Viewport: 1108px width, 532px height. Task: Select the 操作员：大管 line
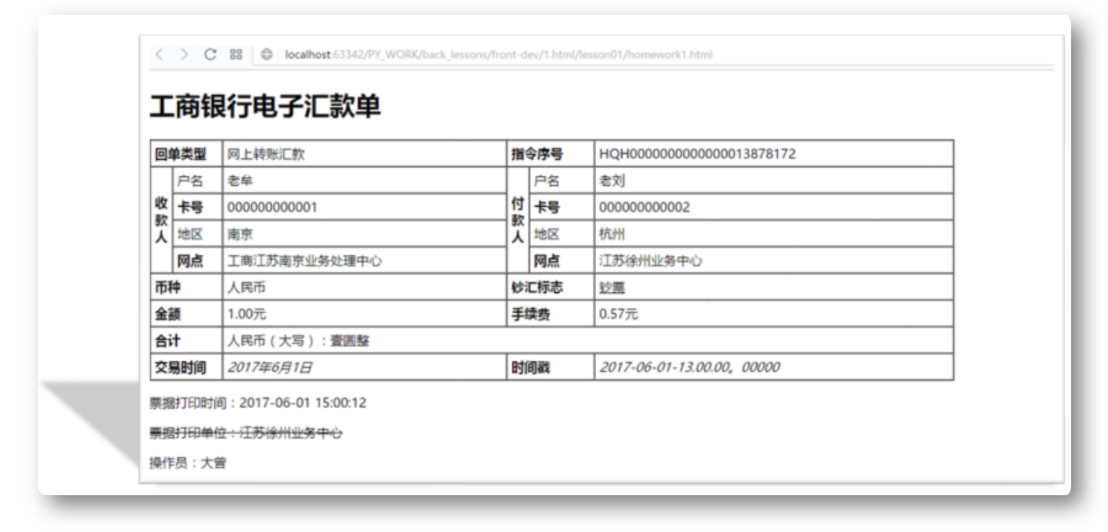pyautogui.click(x=188, y=463)
